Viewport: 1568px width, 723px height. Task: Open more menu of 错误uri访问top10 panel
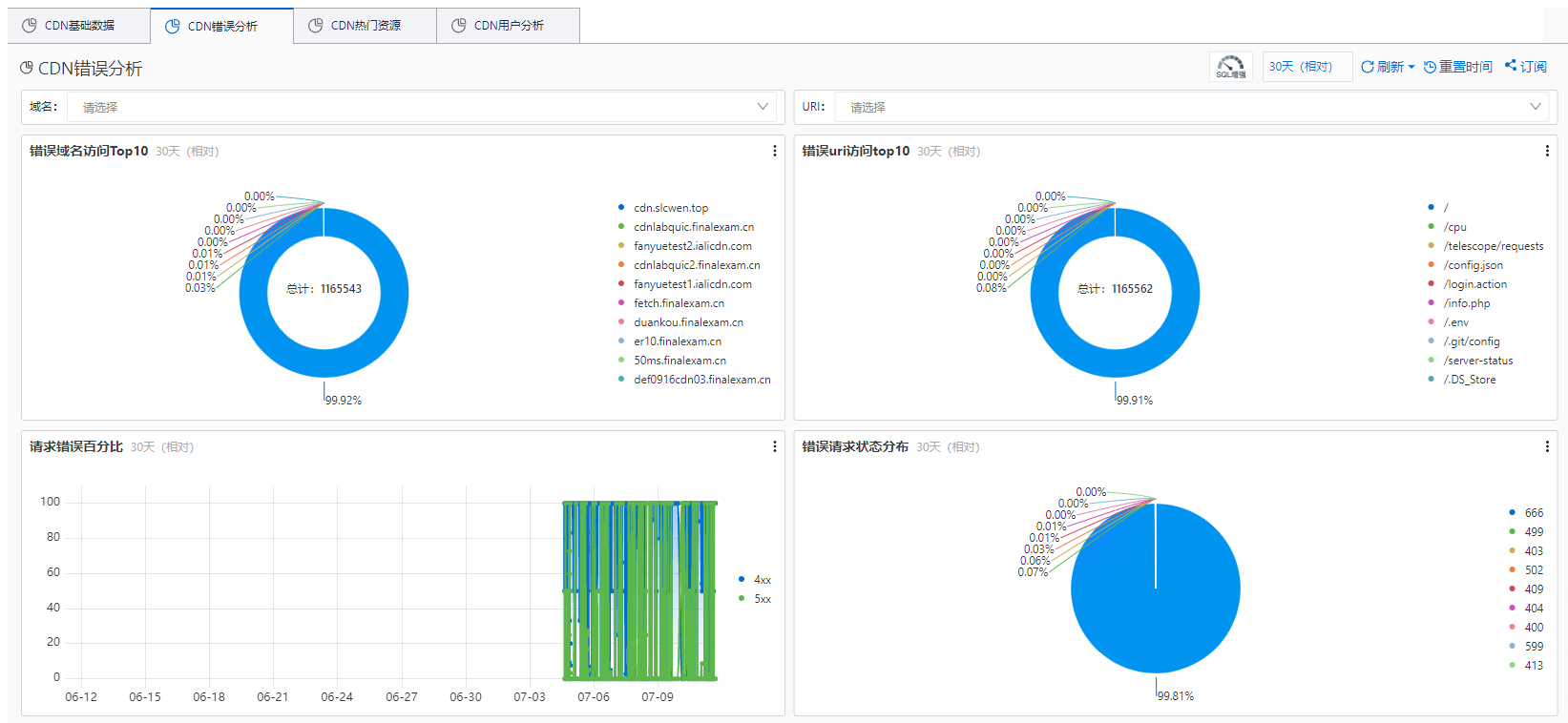click(x=1546, y=151)
